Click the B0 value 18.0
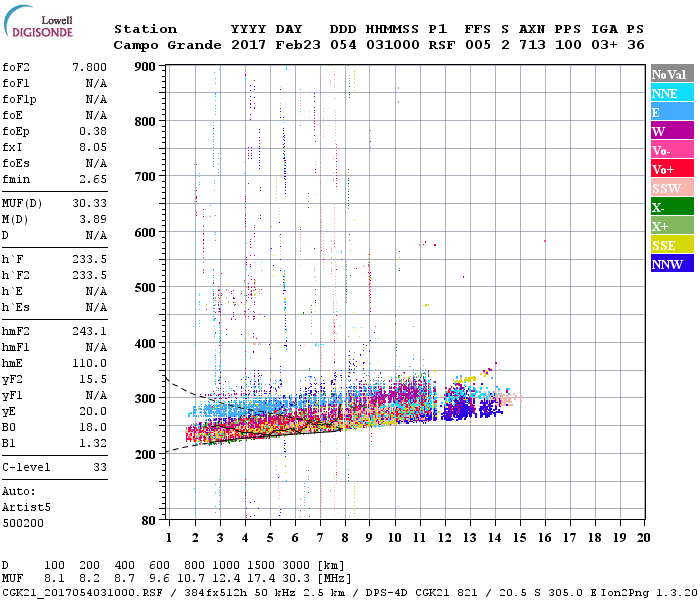Screen dimensions: 700x600 [x=93, y=427]
